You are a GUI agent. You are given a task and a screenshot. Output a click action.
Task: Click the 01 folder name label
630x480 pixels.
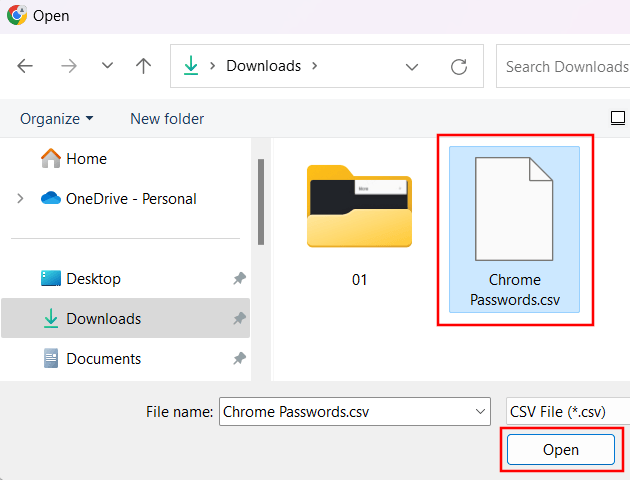coord(359,280)
